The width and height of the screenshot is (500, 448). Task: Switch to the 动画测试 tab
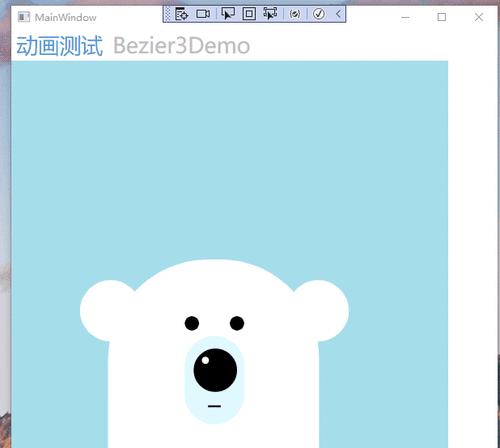tap(60, 46)
